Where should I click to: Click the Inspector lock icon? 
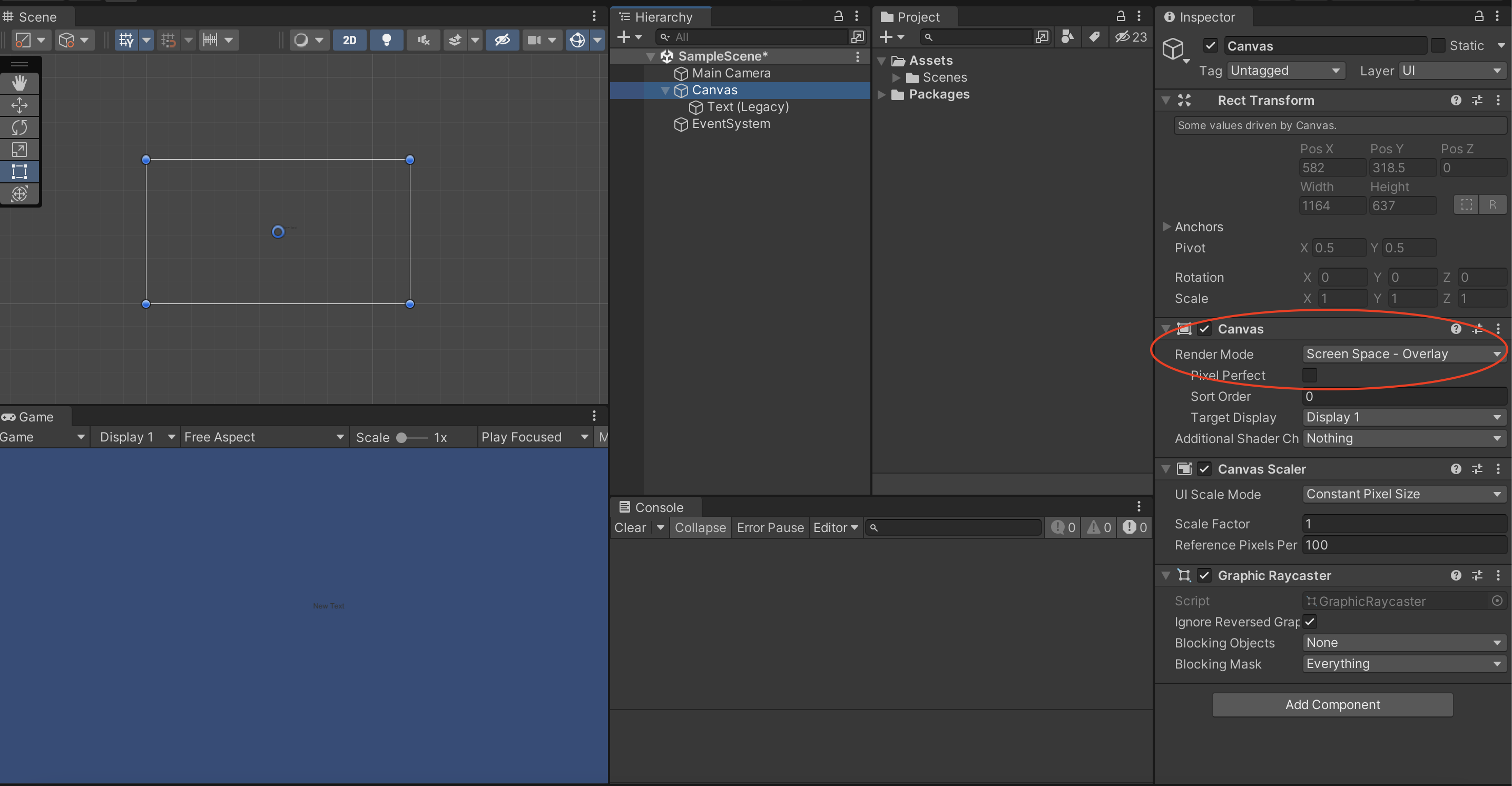tap(1478, 16)
